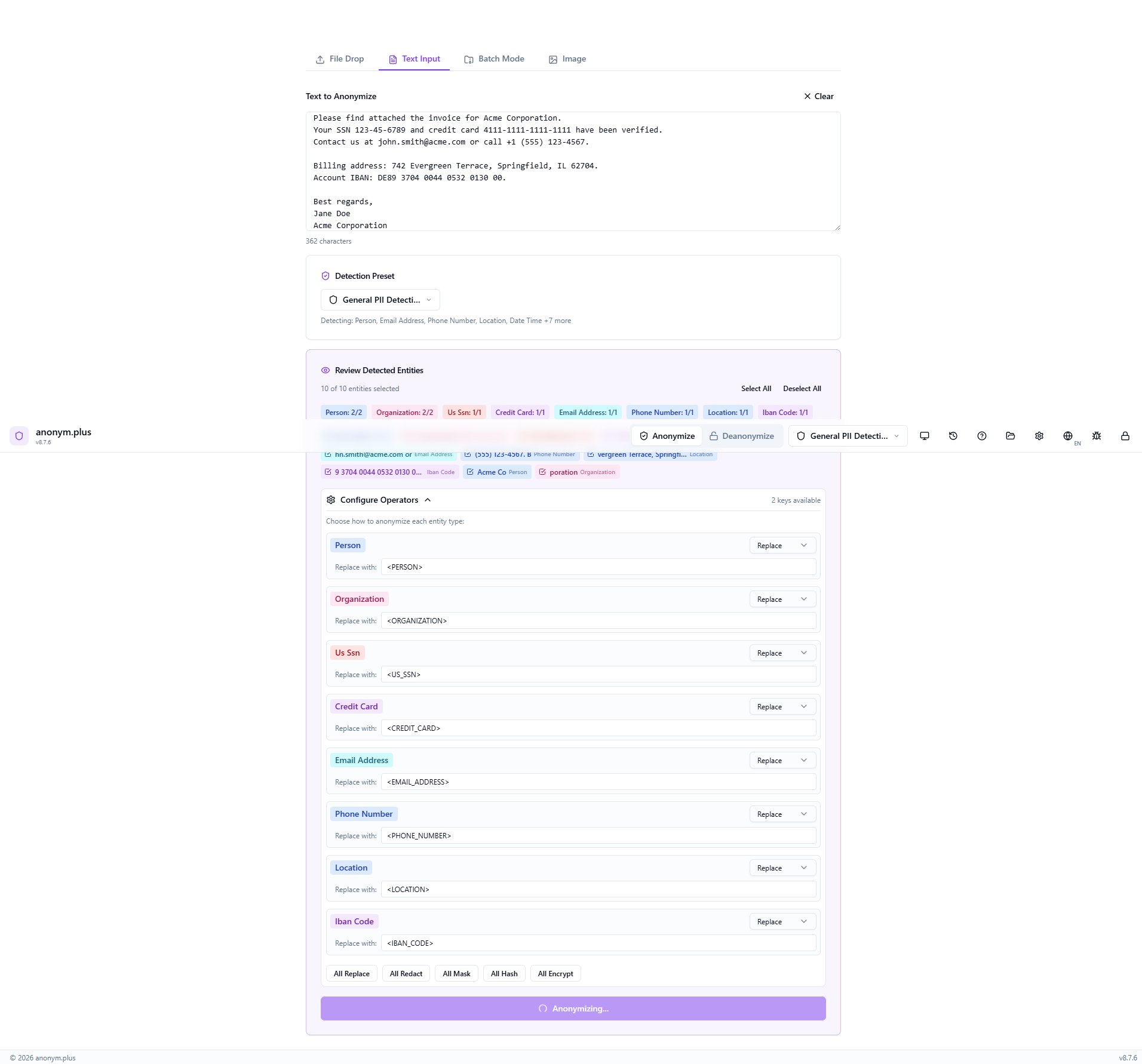Image resolution: width=1142 pixels, height=1064 pixels.
Task: Open help via question mark icon
Action: pyautogui.click(x=982, y=436)
